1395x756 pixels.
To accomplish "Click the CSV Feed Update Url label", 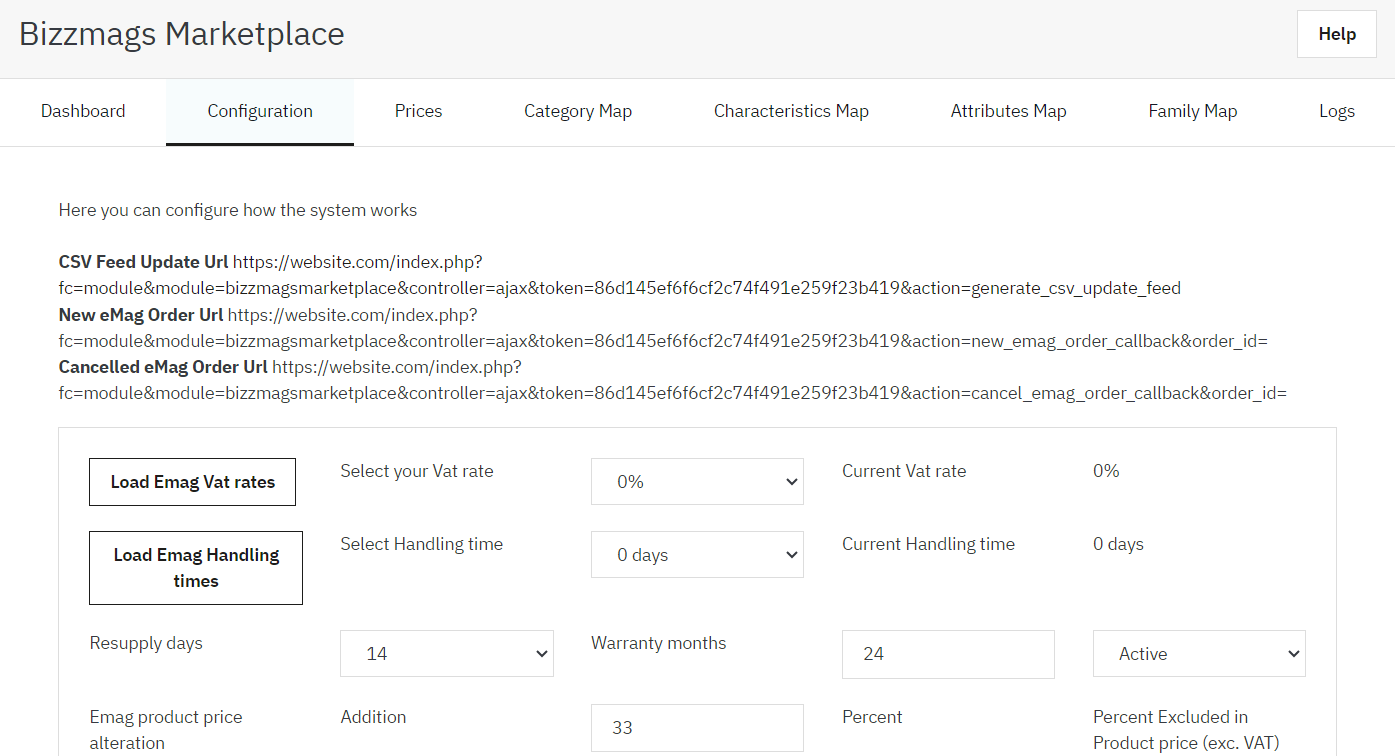I will point(143,263).
